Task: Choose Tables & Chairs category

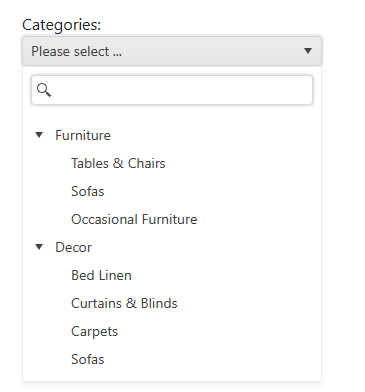Action: coord(118,163)
